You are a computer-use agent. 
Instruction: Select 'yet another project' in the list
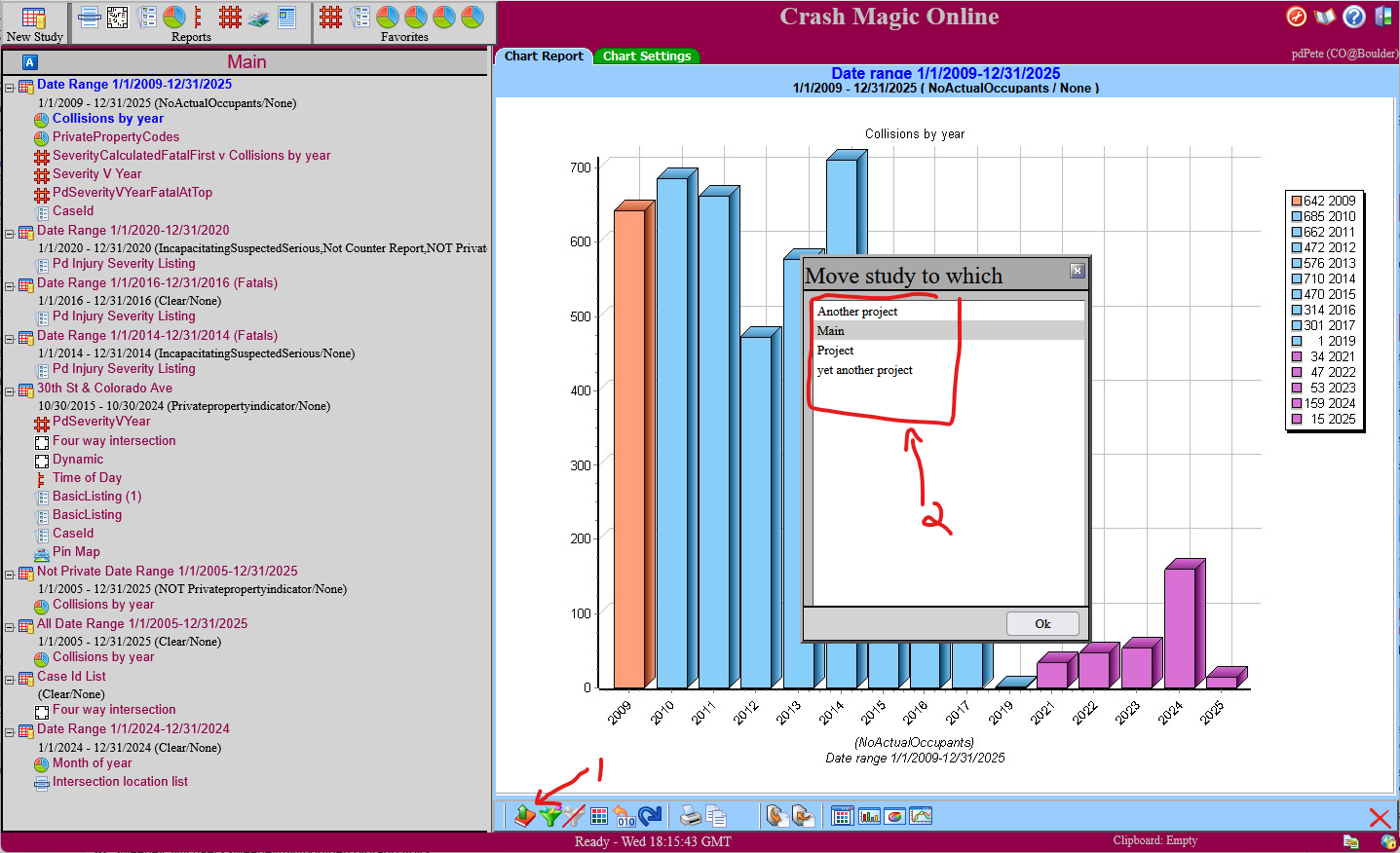coord(864,370)
